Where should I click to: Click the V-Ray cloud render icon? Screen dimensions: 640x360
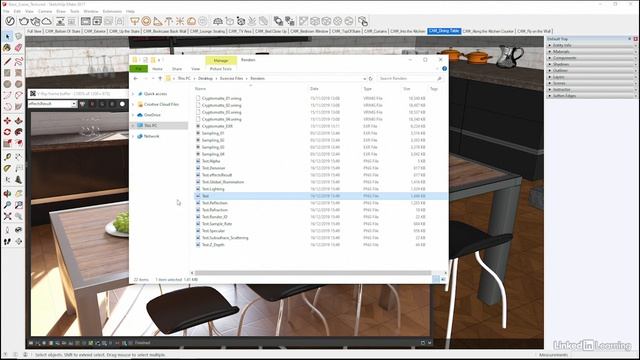[x=47, y=21]
